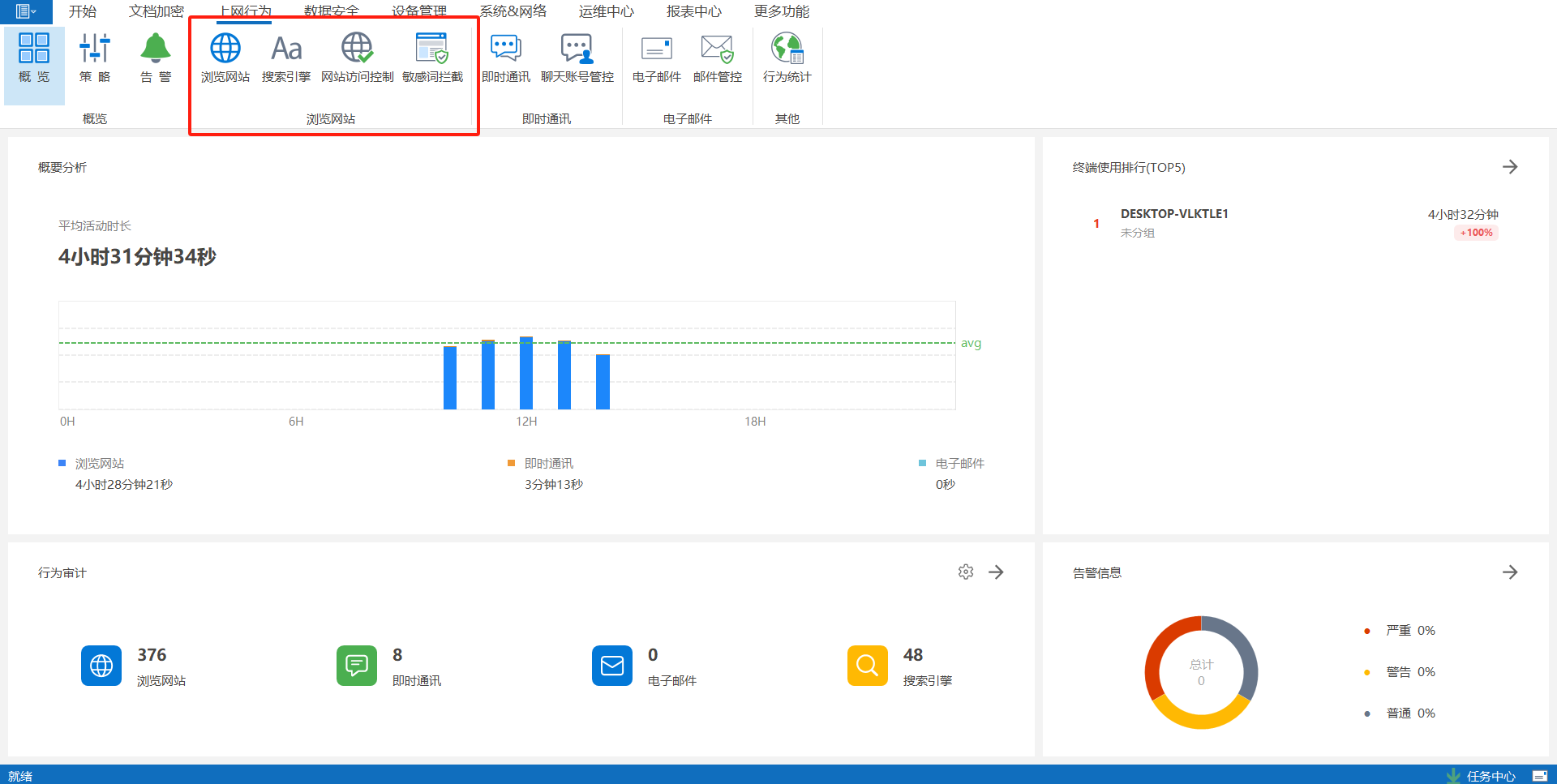Viewport: 1557px width, 784px height.
Task: Click the green 即时通讯 audit tile icon
Action: pos(357,666)
